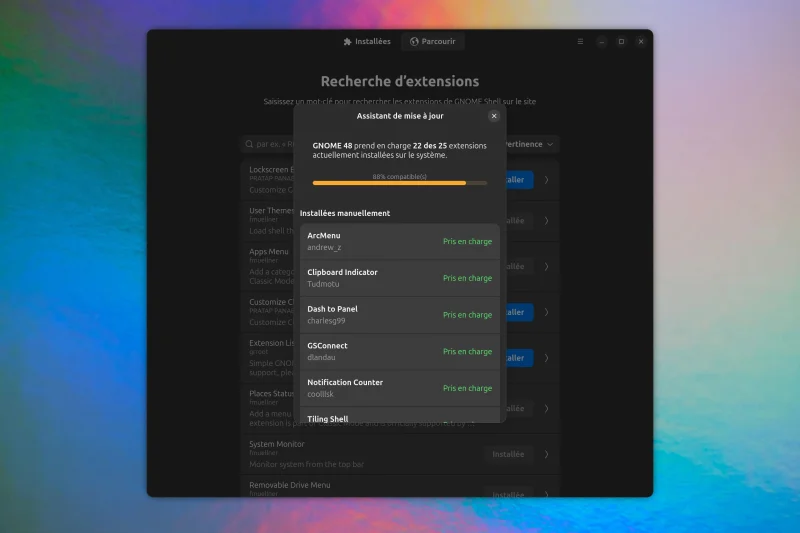This screenshot has height=533, width=800.
Task: Click the puzzle icon on Installées tab
Action: tap(347, 41)
